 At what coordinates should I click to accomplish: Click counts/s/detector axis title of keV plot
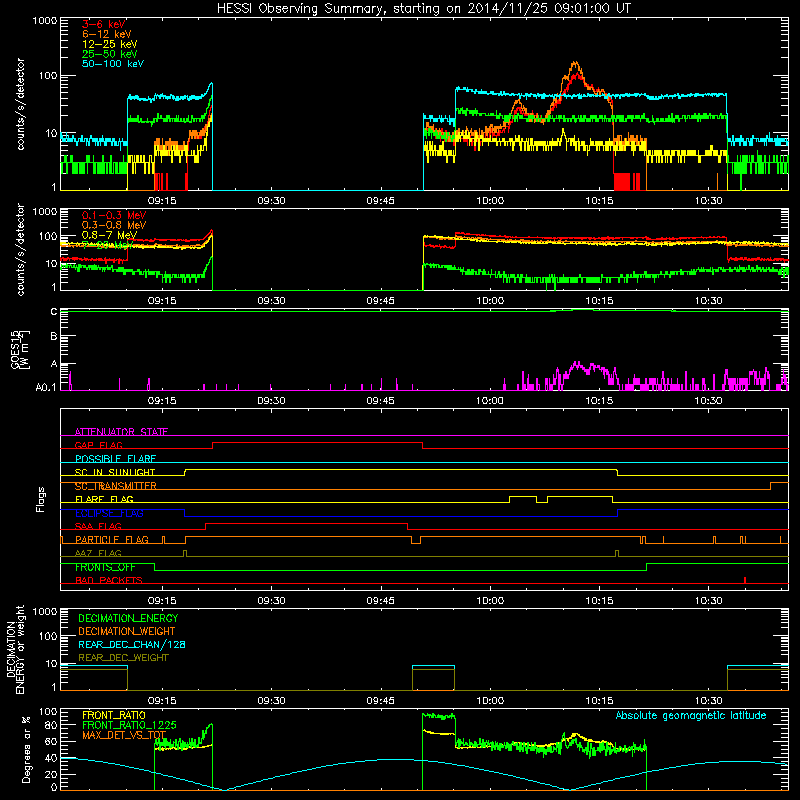pyautogui.click(x=20, y=104)
